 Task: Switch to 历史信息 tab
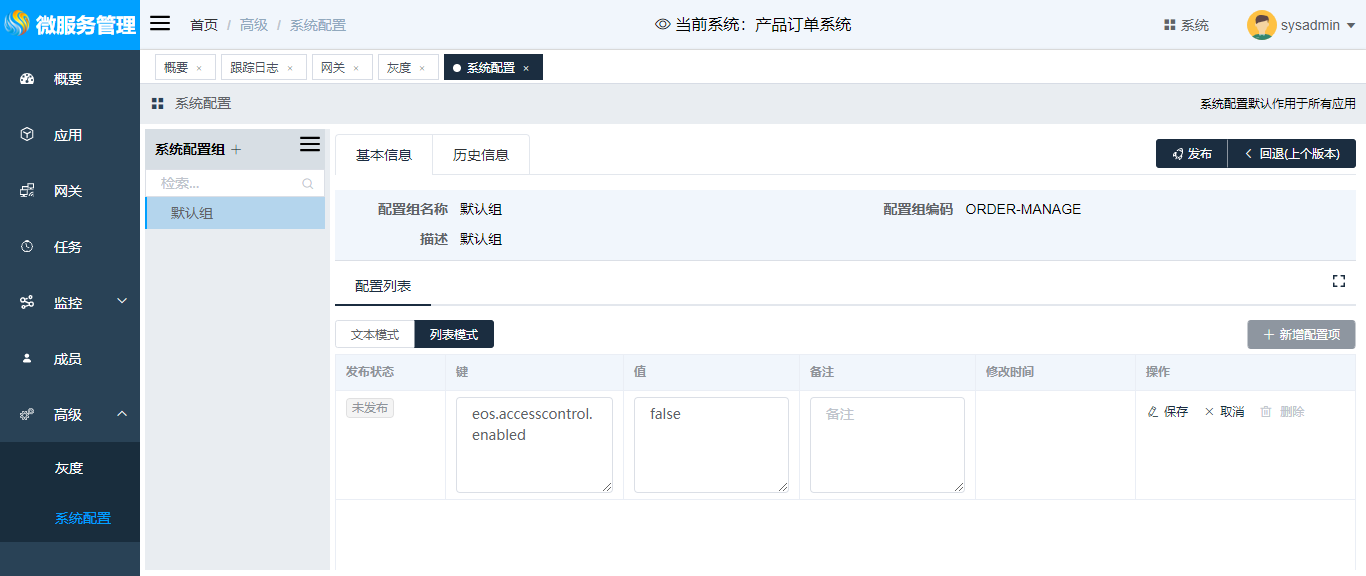[x=480, y=155]
